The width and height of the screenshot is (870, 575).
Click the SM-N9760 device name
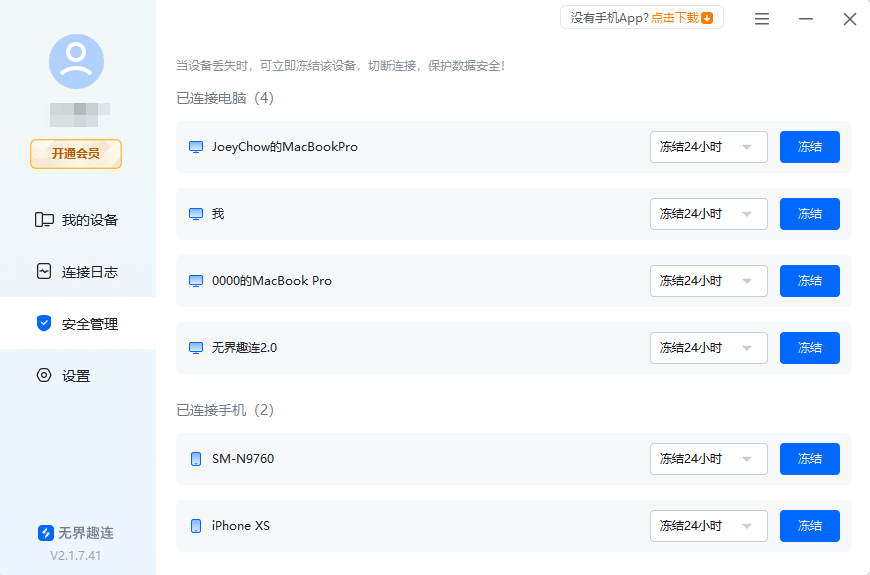[243, 459]
